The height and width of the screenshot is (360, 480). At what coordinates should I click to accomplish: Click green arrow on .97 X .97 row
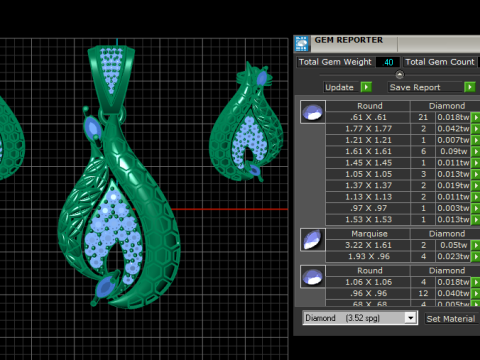(x=475, y=208)
